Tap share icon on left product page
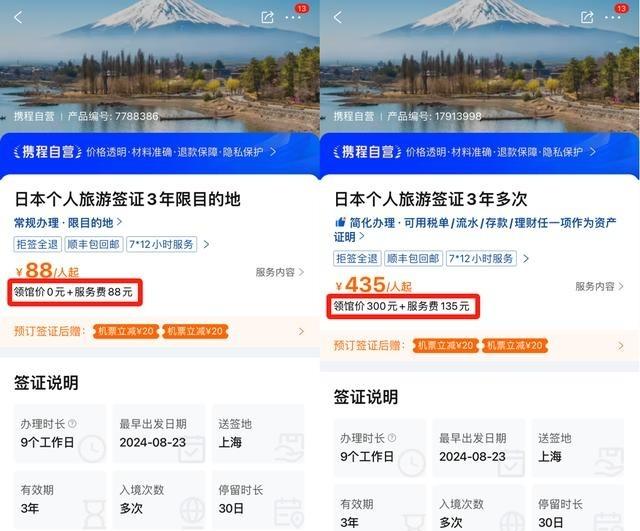The image size is (640, 531). tap(267, 18)
